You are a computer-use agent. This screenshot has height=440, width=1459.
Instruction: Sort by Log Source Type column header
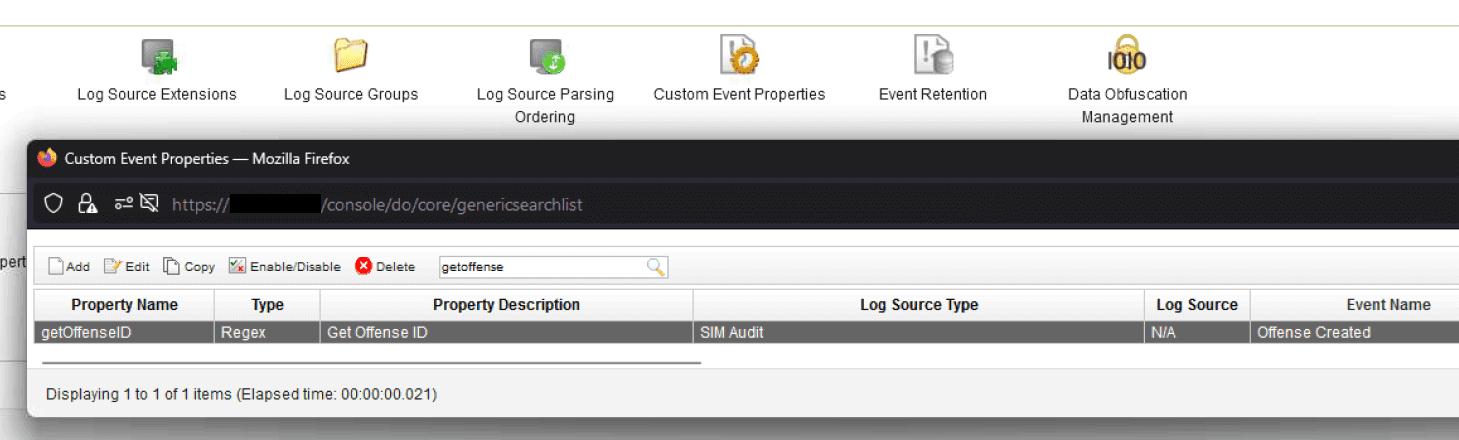(x=919, y=305)
